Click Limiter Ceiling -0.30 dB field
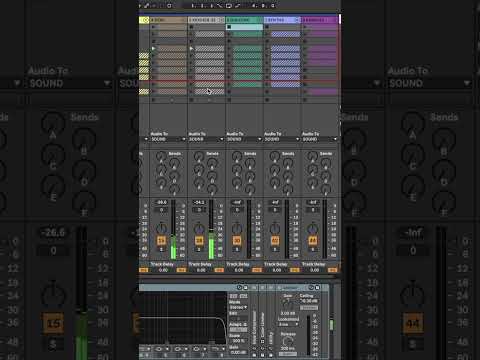This screenshot has height=360, width=480. tap(309, 301)
